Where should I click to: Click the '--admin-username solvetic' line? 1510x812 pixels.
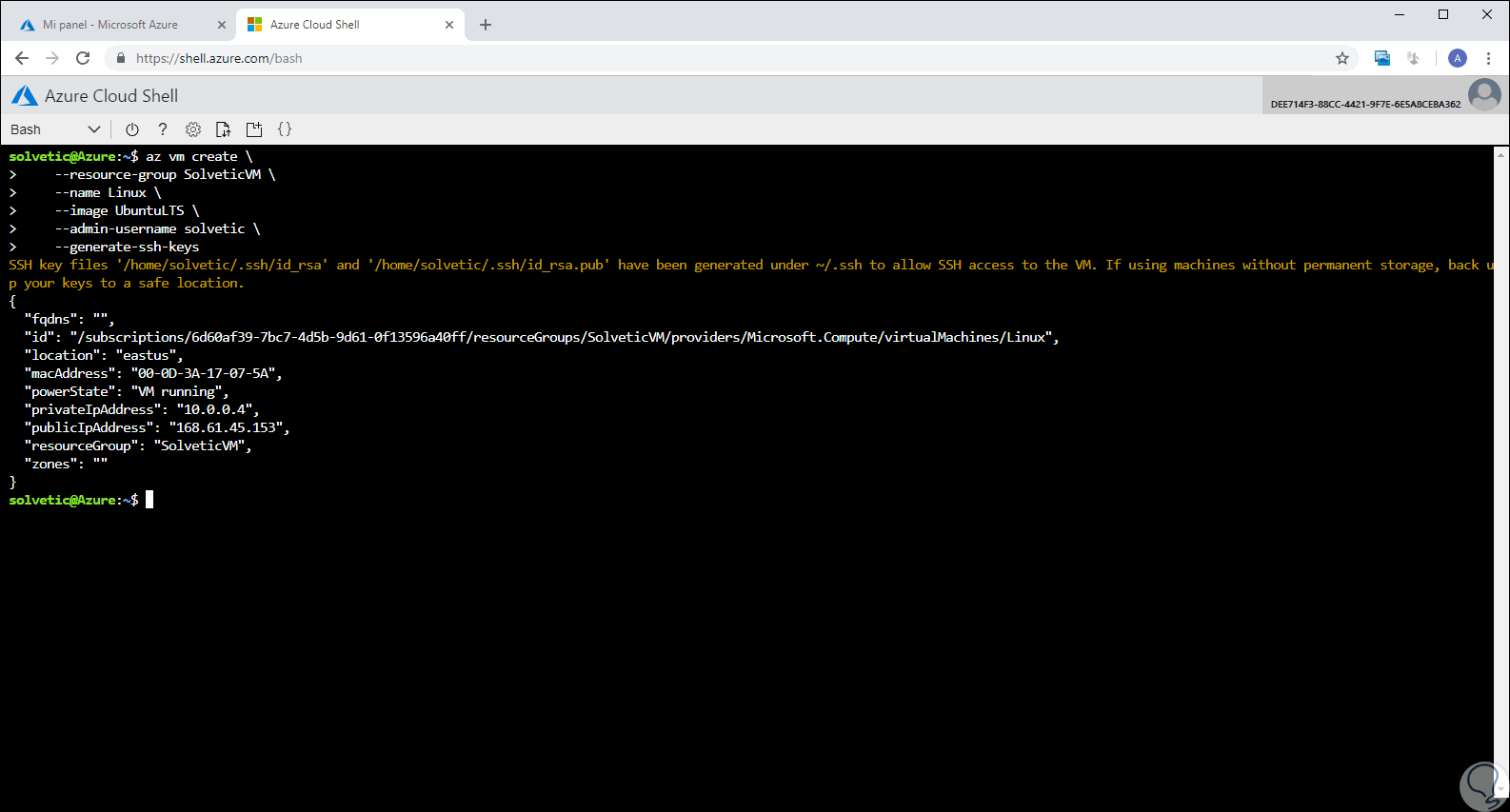[x=158, y=228]
